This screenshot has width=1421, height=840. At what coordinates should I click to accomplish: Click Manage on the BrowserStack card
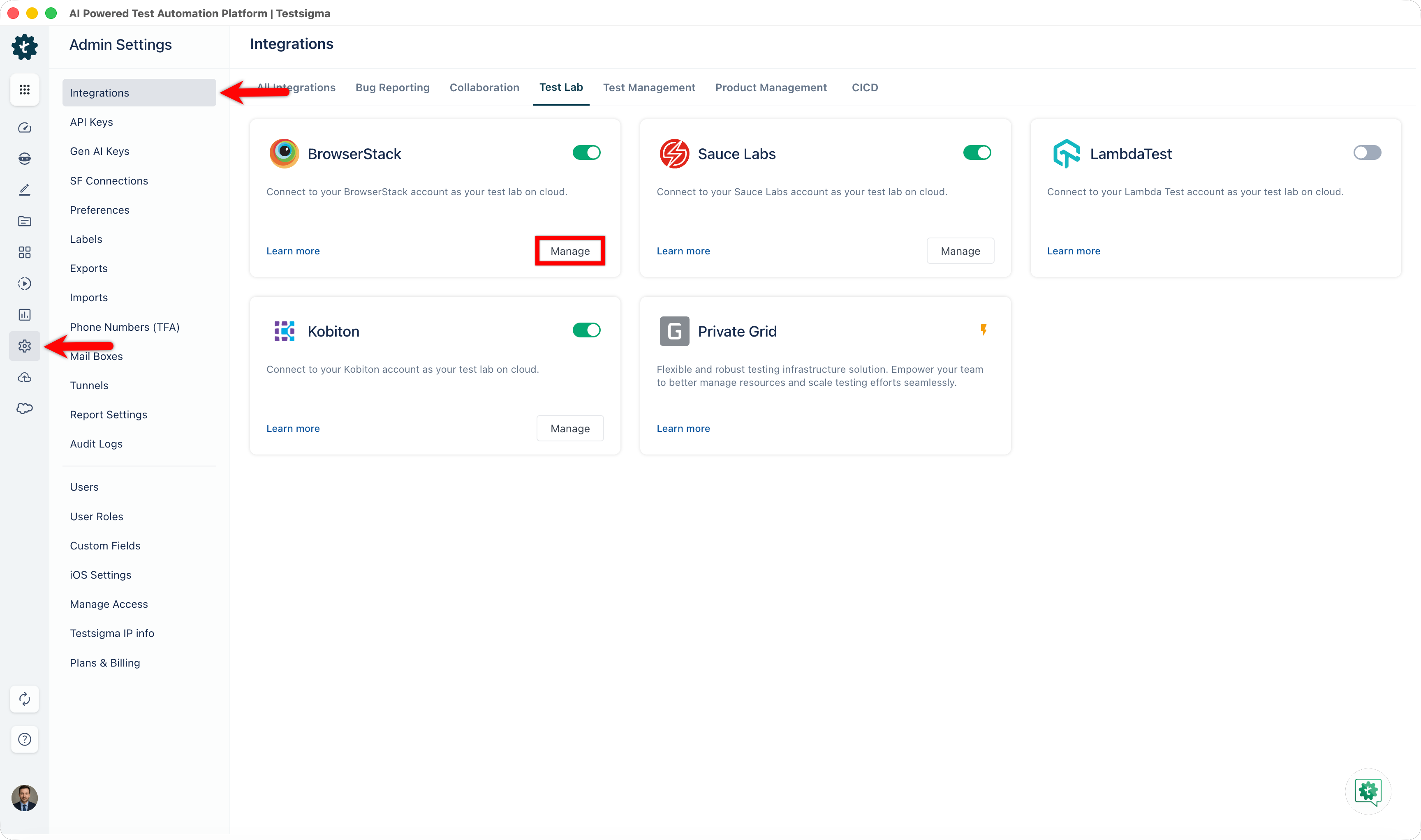tap(570, 251)
